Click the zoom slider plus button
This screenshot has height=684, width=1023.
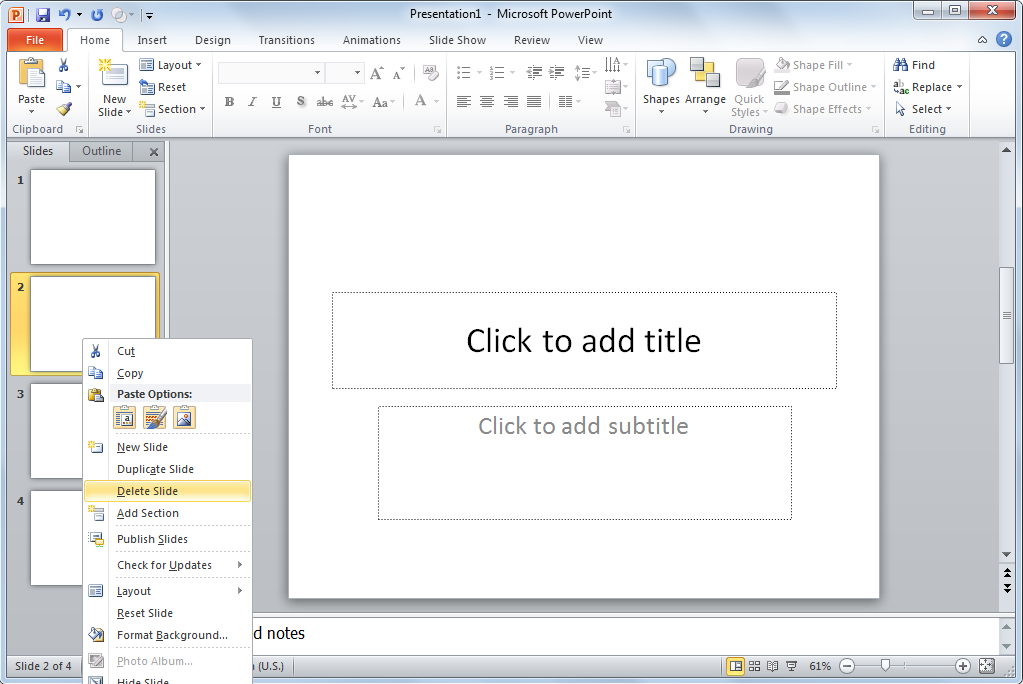click(x=962, y=665)
